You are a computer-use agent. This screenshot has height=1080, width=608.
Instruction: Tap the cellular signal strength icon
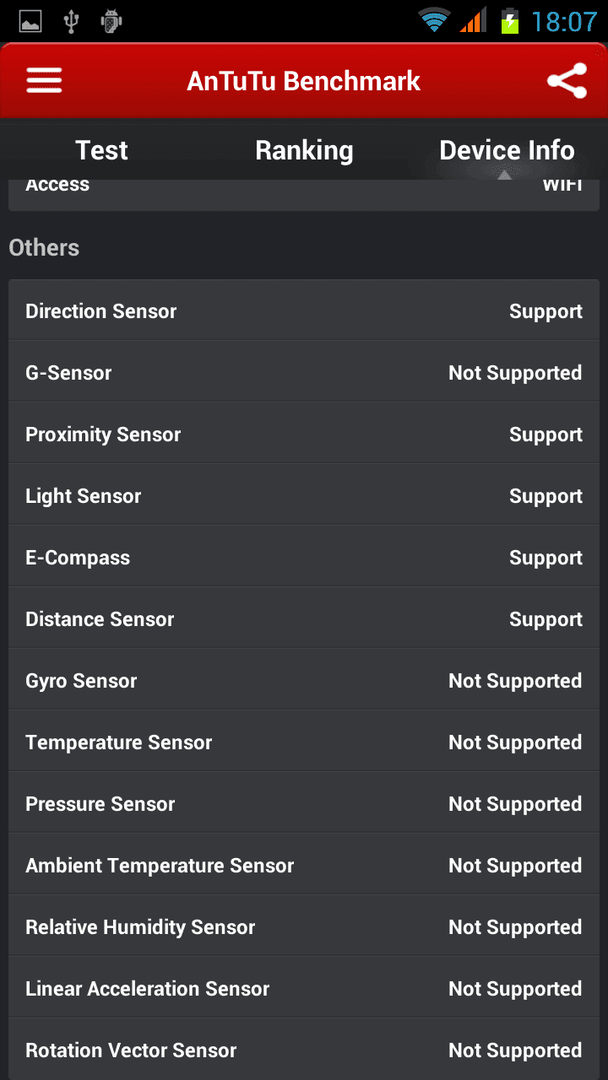472,21
